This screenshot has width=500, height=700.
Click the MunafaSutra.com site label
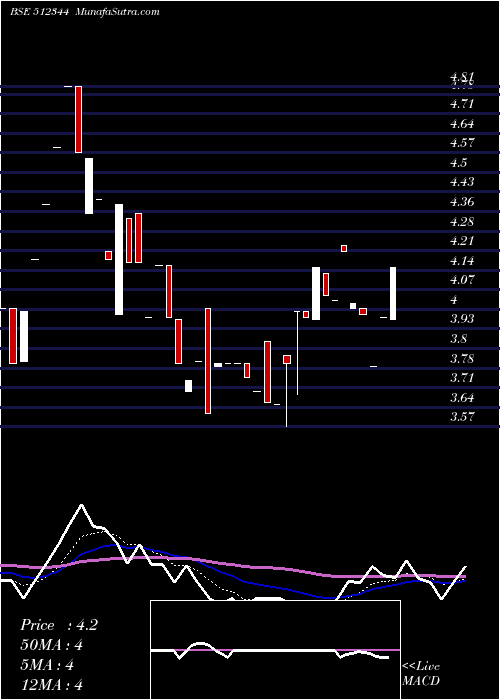pos(118,12)
